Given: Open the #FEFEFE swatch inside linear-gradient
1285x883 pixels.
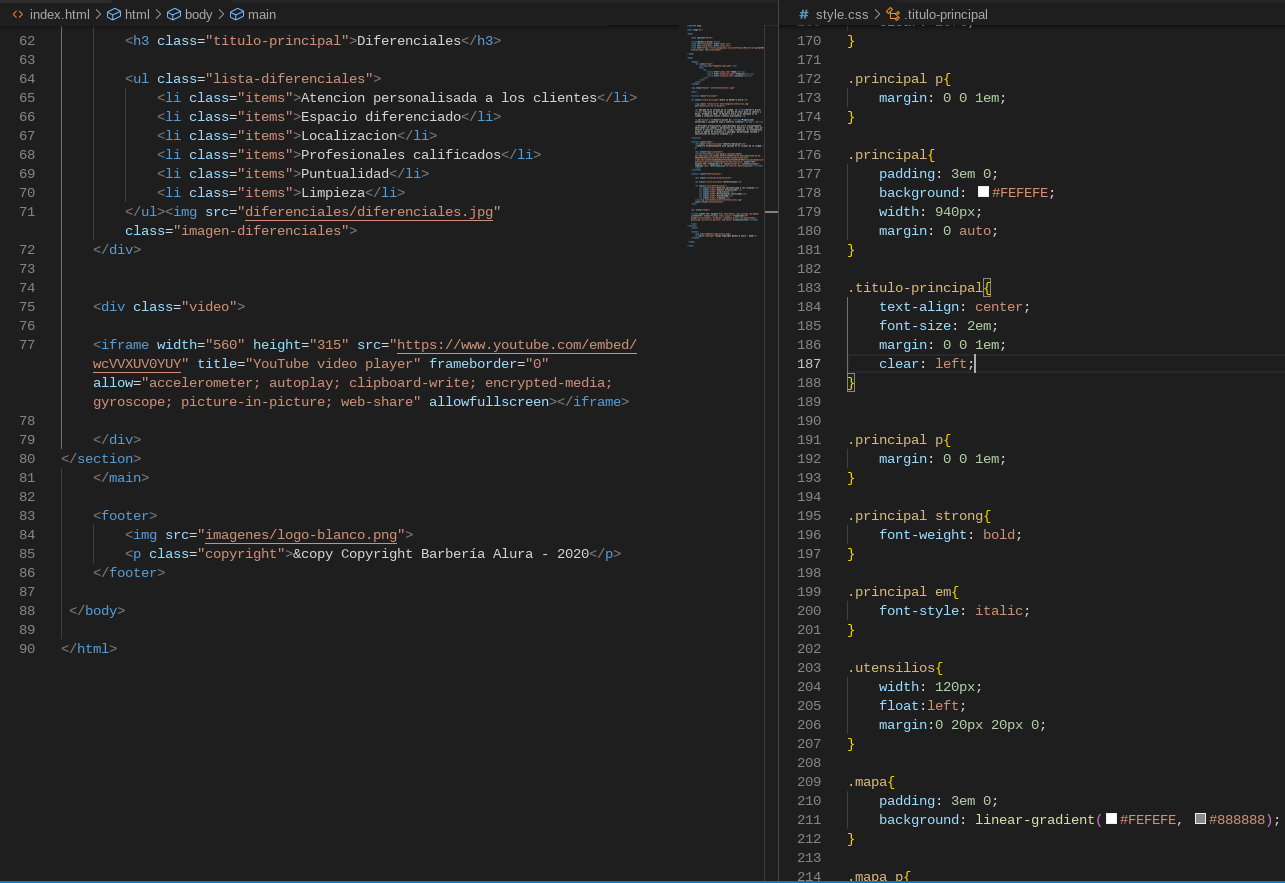Looking at the screenshot, I should point(1111,819).
